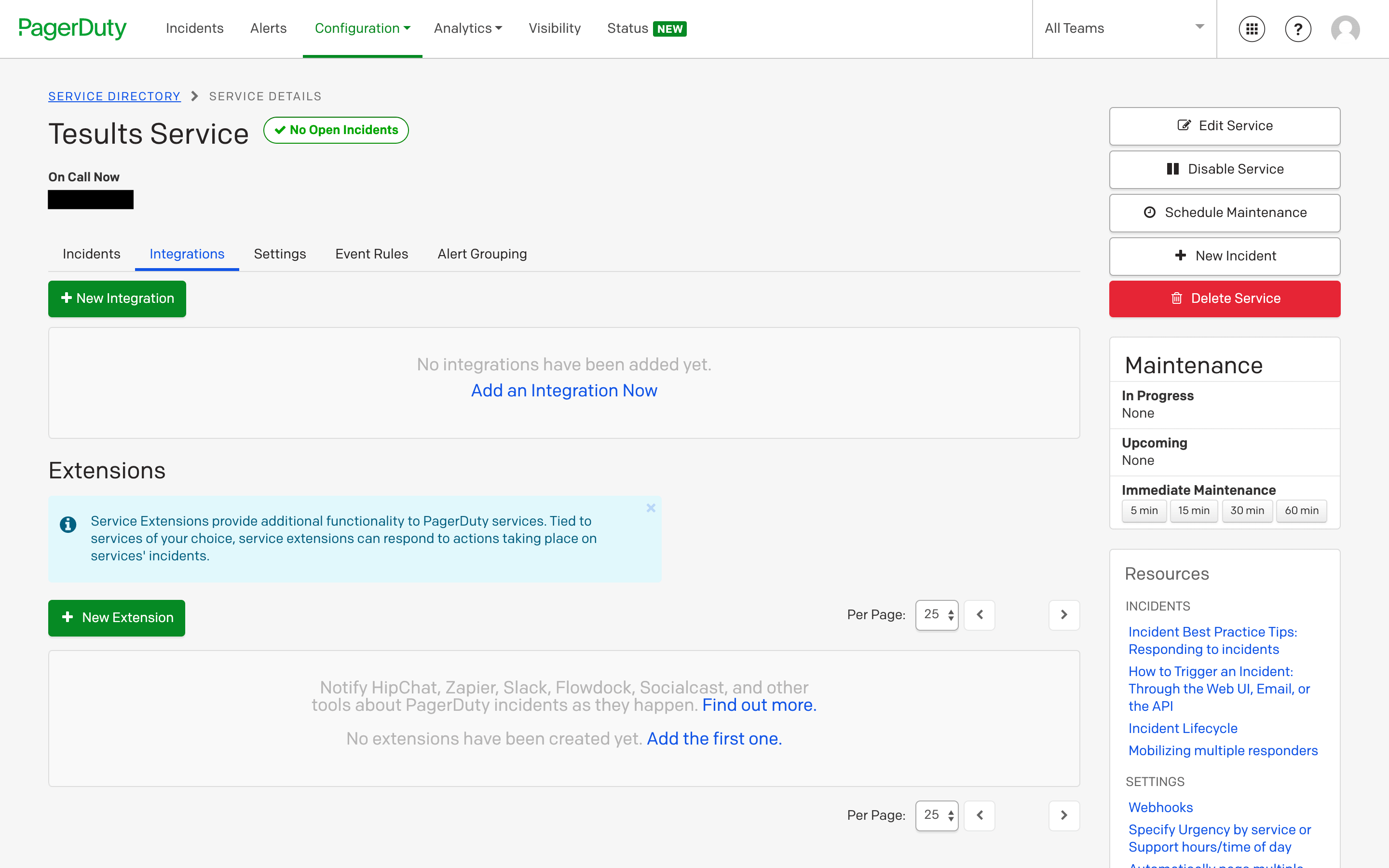Switch to the service Incidents tab

click(91, 254)
